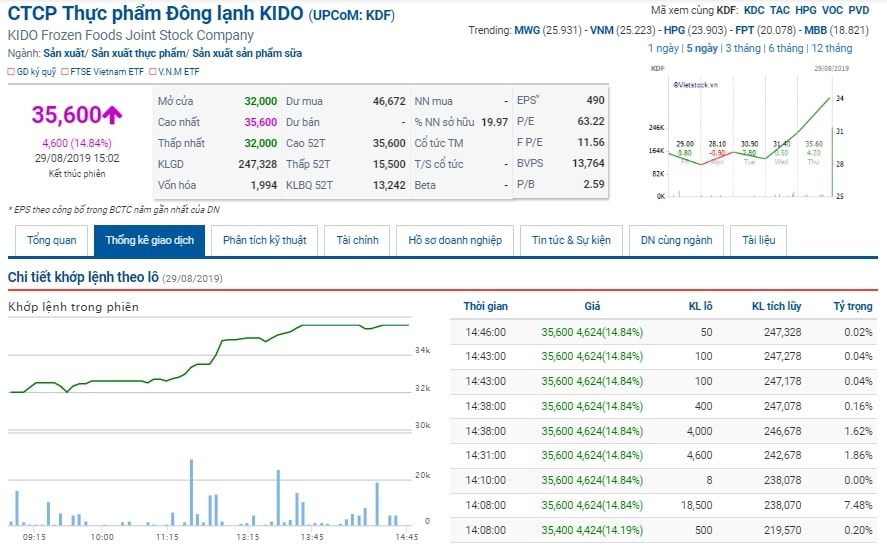Toggle the V.N.M ETF checkbox
887x546 pixels.
pos(153,72)
